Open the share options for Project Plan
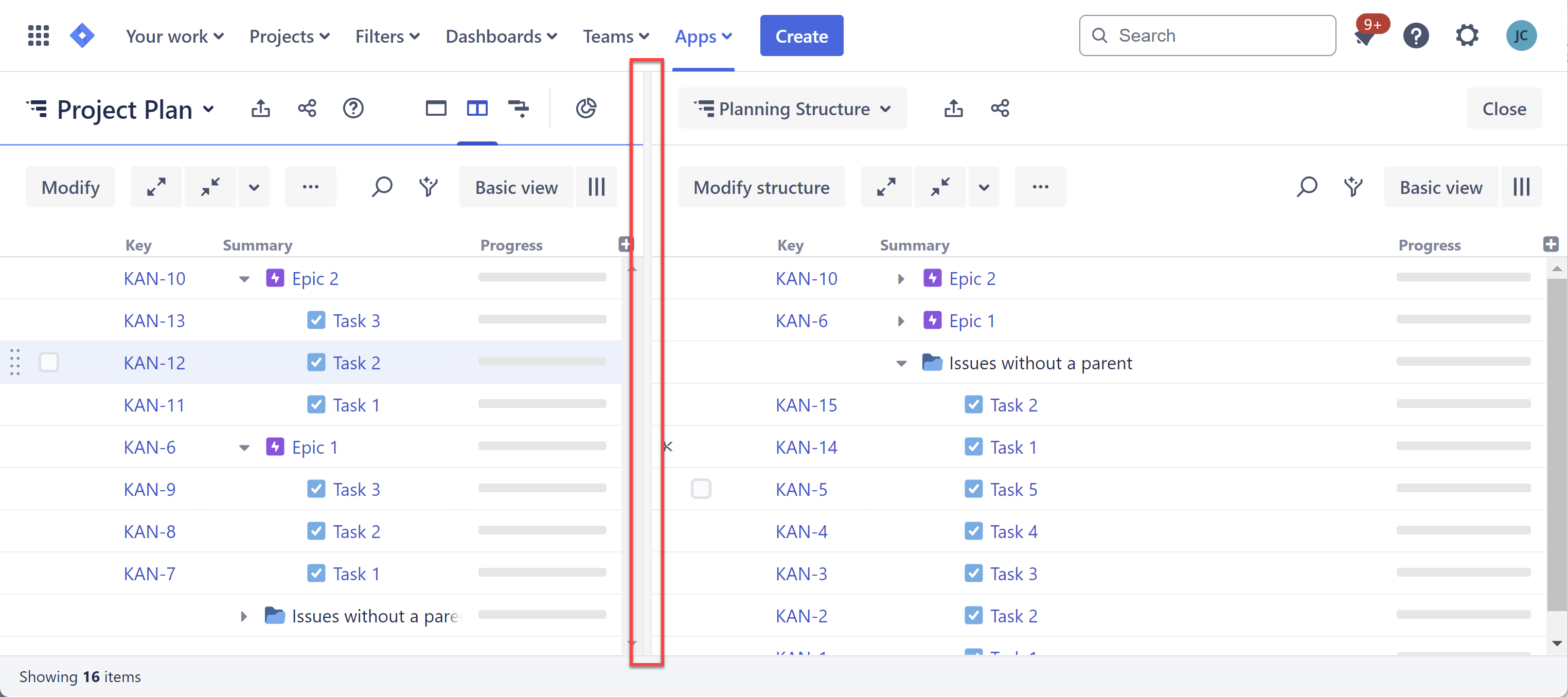This screenshot has width=1568, height=697. click(x=308, y=109)
